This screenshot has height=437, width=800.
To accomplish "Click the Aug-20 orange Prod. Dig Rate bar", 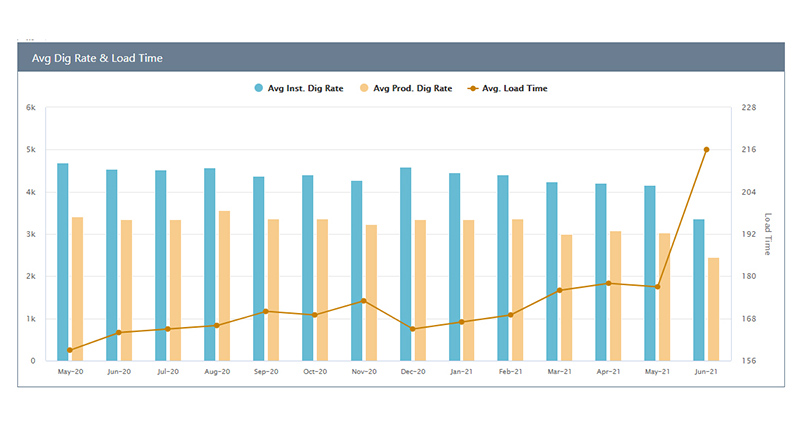I will tap(224, 285).
